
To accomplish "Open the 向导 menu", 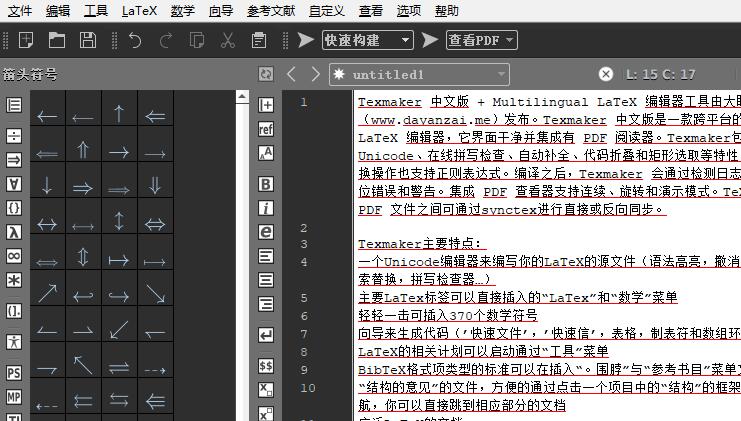I will [221, 10].
